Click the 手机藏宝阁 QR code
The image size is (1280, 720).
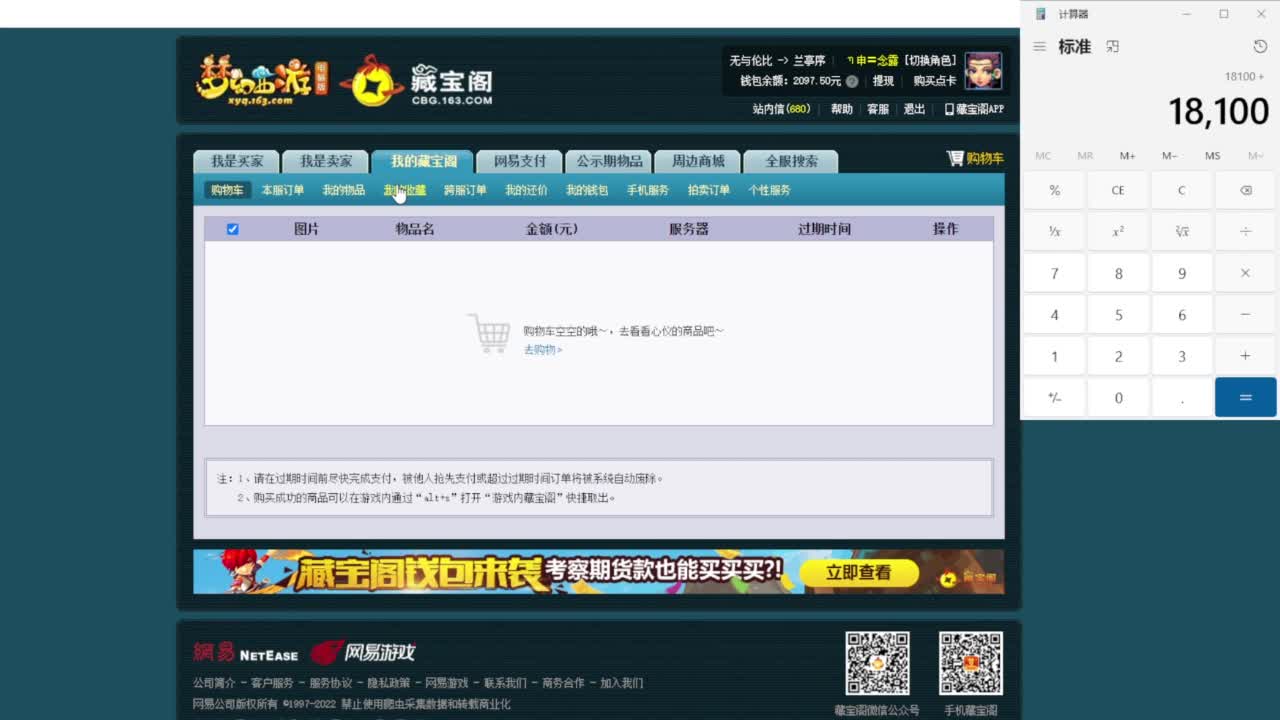tap(970, 663)
